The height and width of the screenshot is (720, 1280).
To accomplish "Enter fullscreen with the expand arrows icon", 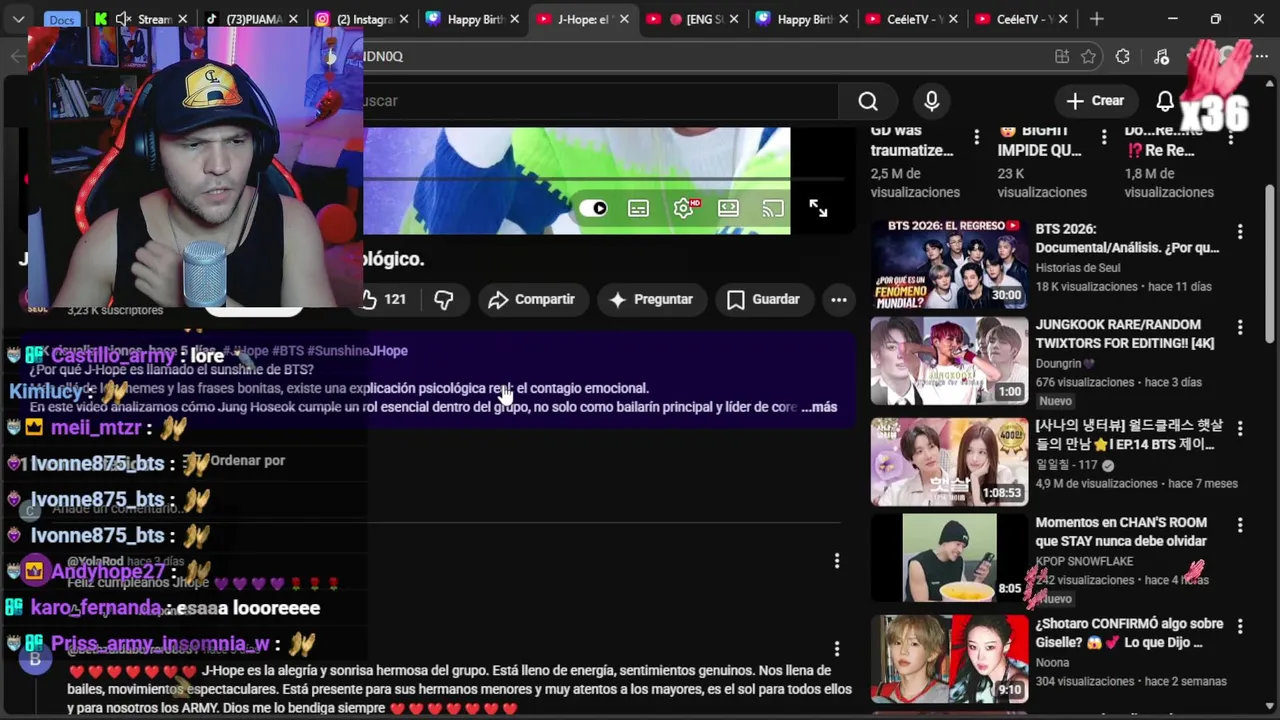I will click(x=818, y=208).
